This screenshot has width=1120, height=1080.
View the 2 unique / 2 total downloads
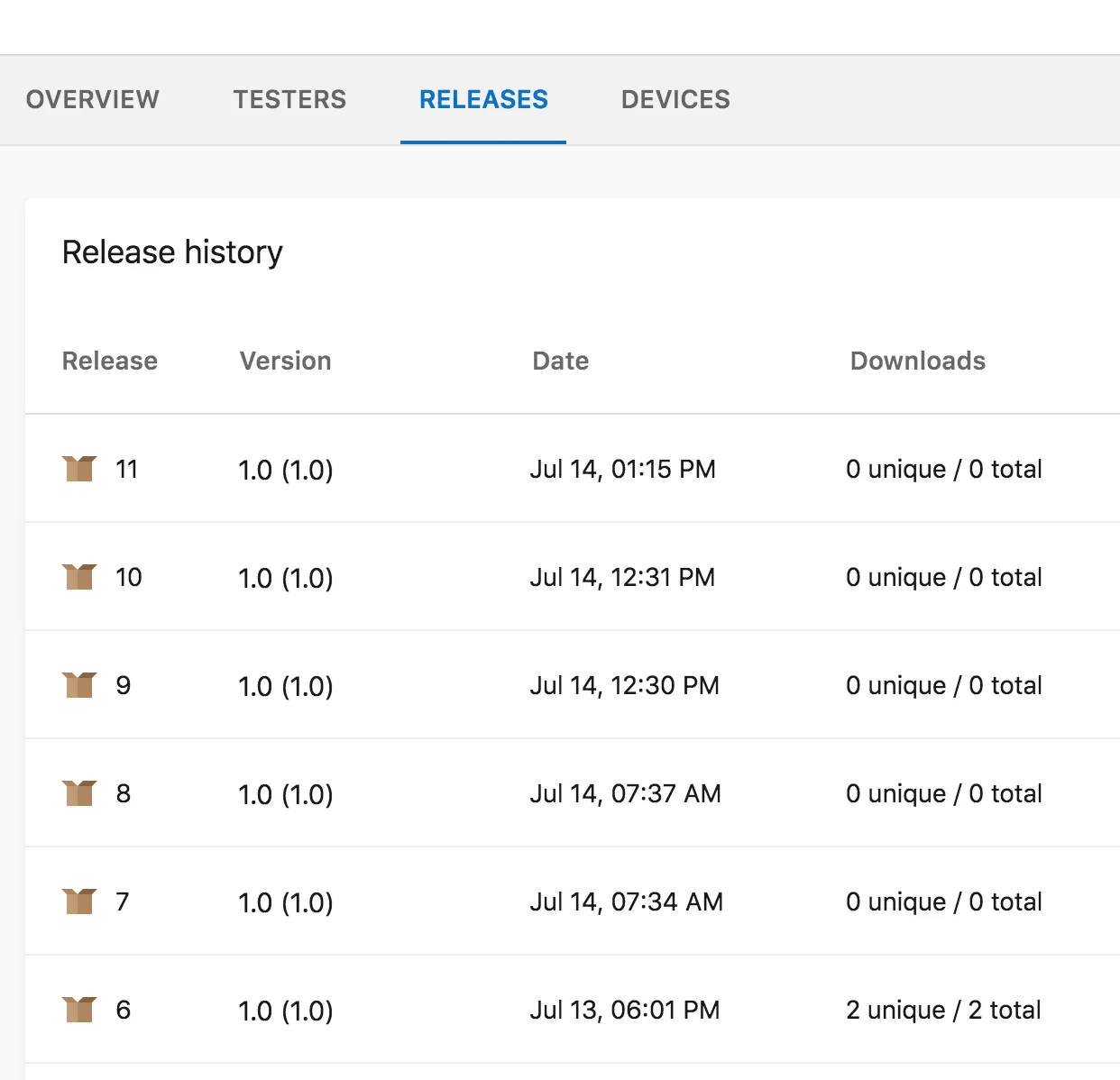[x=943, y=1010]
